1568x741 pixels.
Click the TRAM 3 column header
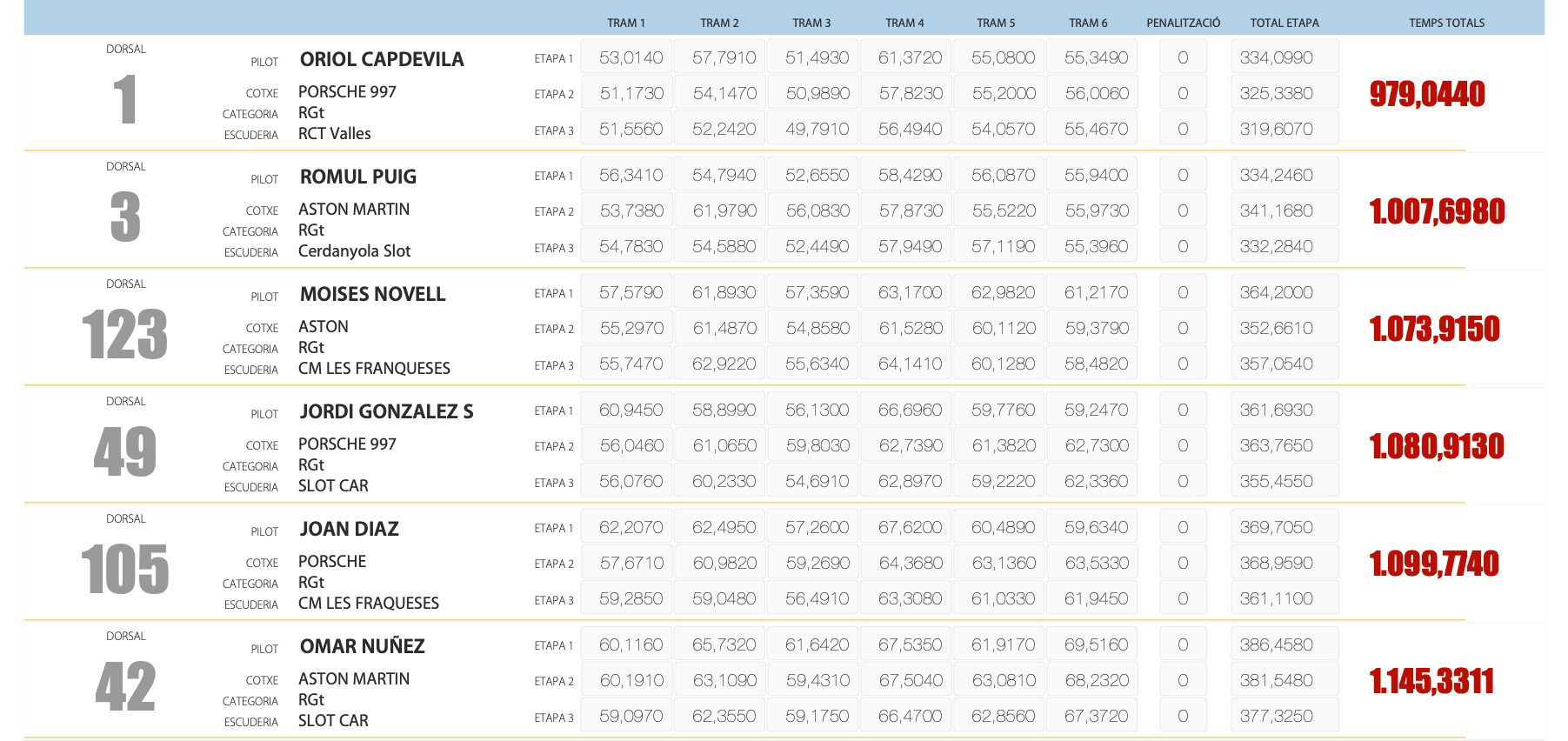[x=811, y=23]
